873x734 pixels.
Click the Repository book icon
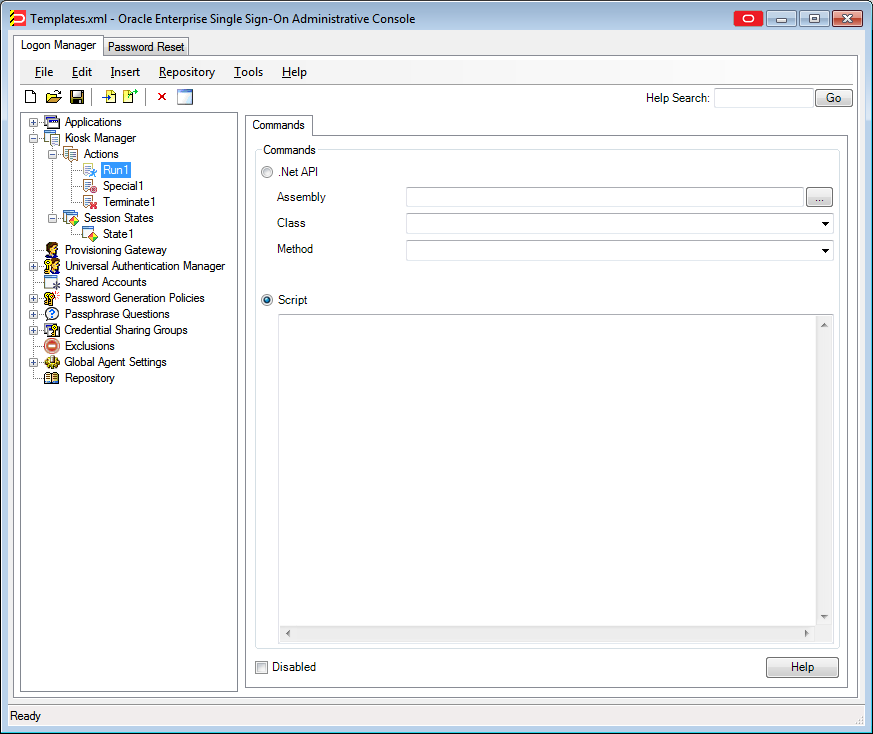coord(52,378)
